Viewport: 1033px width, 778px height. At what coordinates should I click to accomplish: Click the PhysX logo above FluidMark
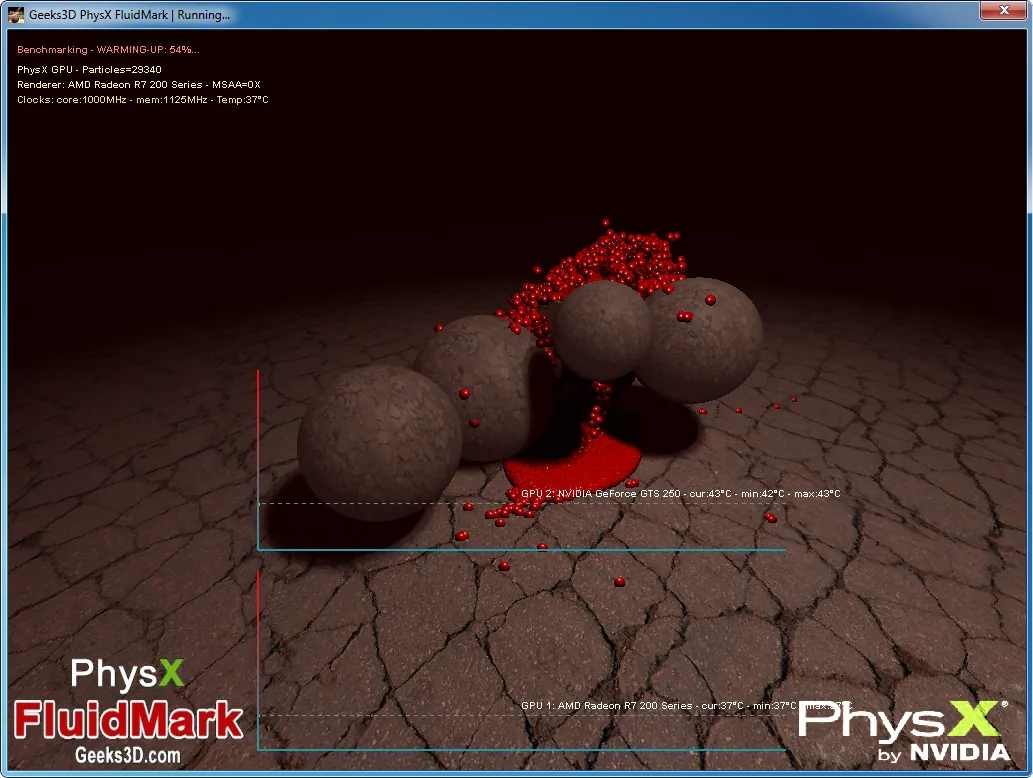tap(127, 674)
